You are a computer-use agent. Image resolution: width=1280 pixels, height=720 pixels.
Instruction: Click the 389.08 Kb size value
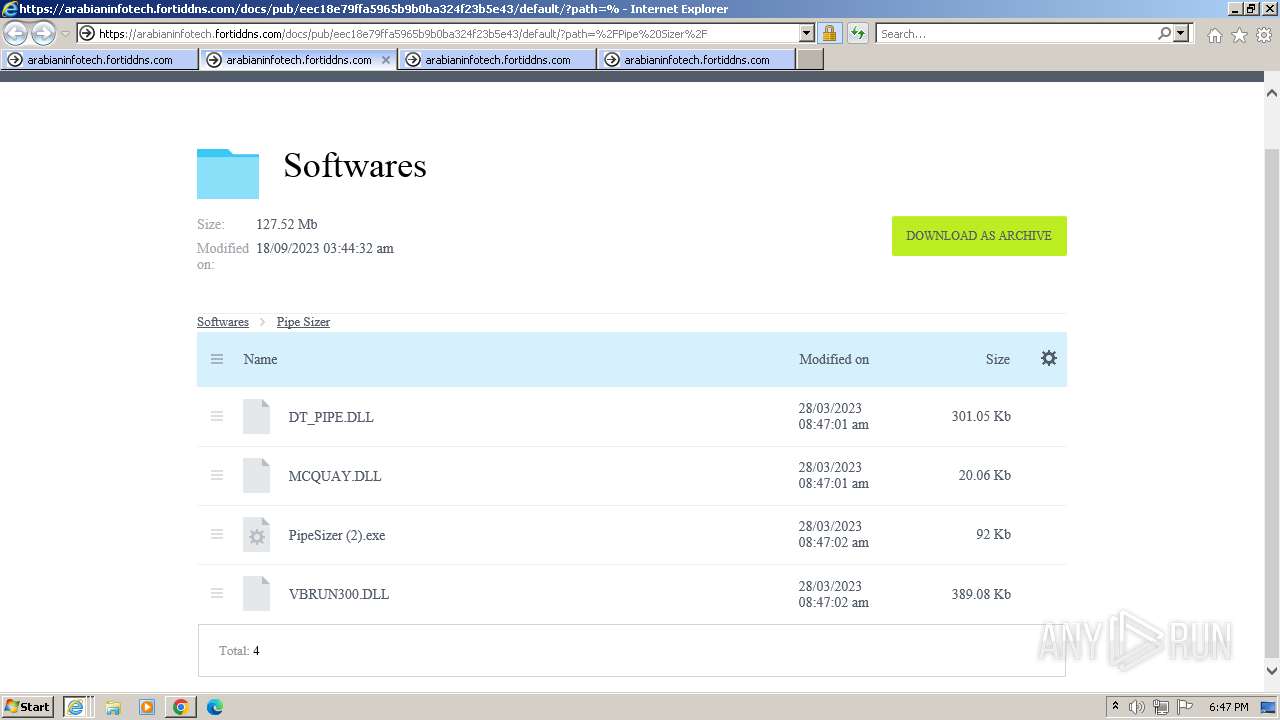tap(981, 594)
